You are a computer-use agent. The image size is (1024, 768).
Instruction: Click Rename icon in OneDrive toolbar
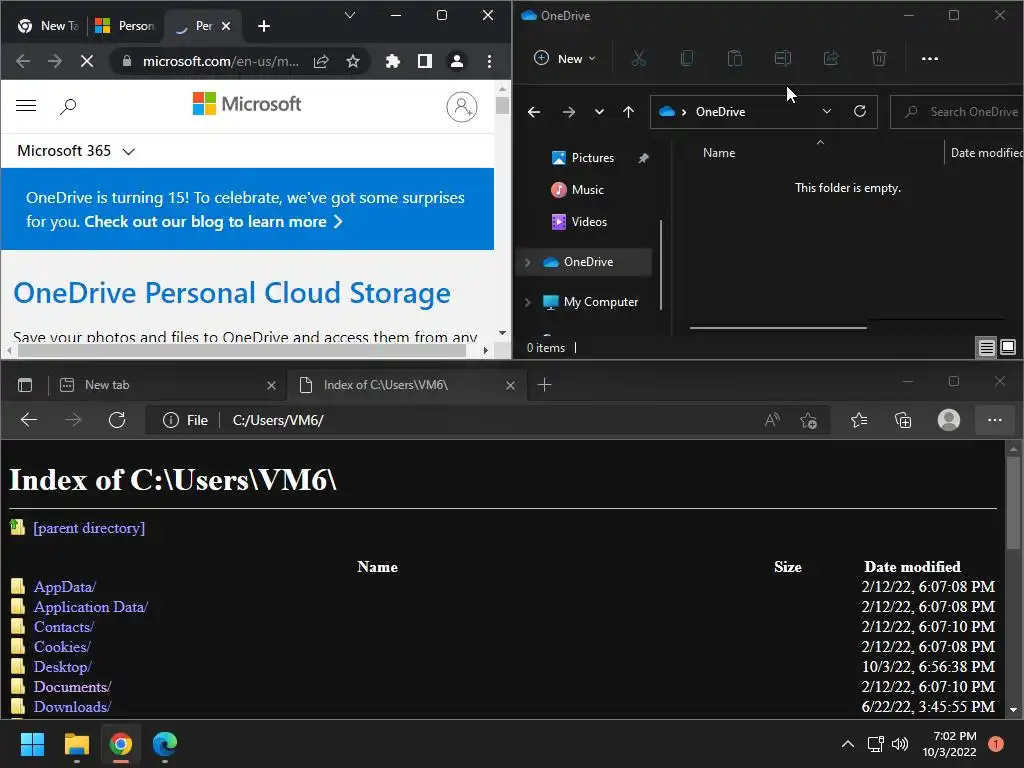click(782, 59)
